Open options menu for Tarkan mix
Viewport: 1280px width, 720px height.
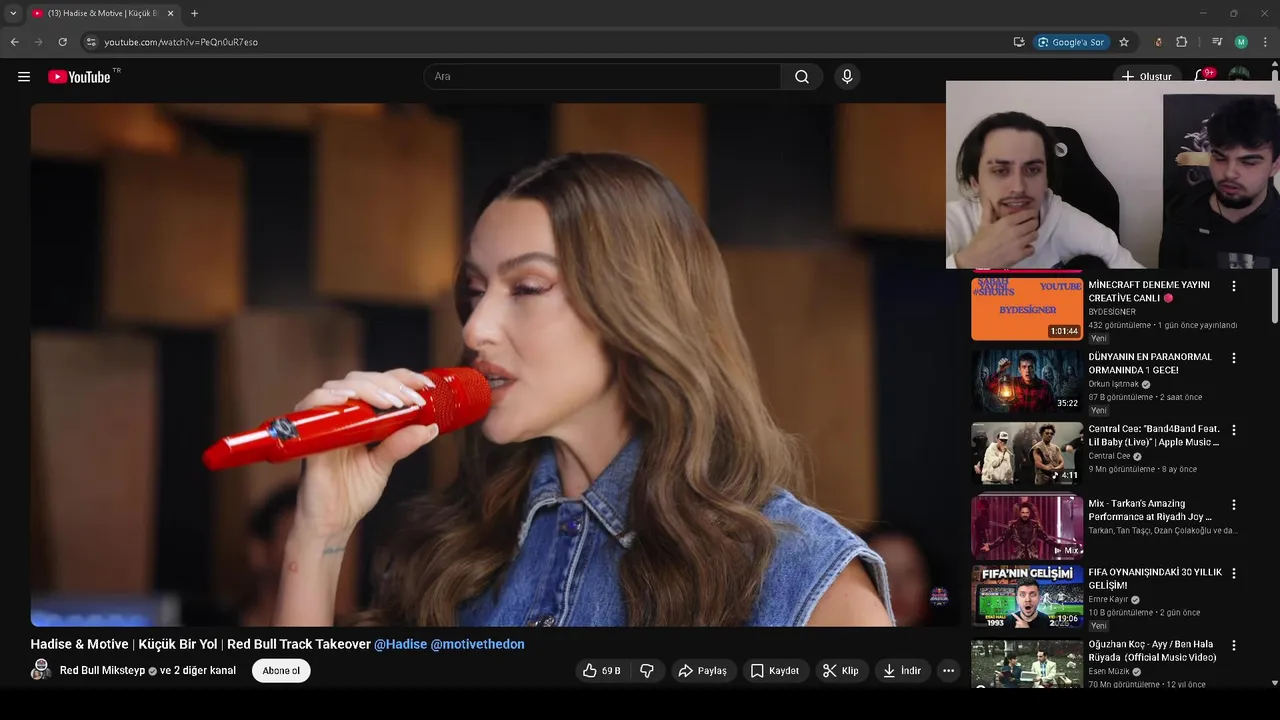click(1233, 505)
